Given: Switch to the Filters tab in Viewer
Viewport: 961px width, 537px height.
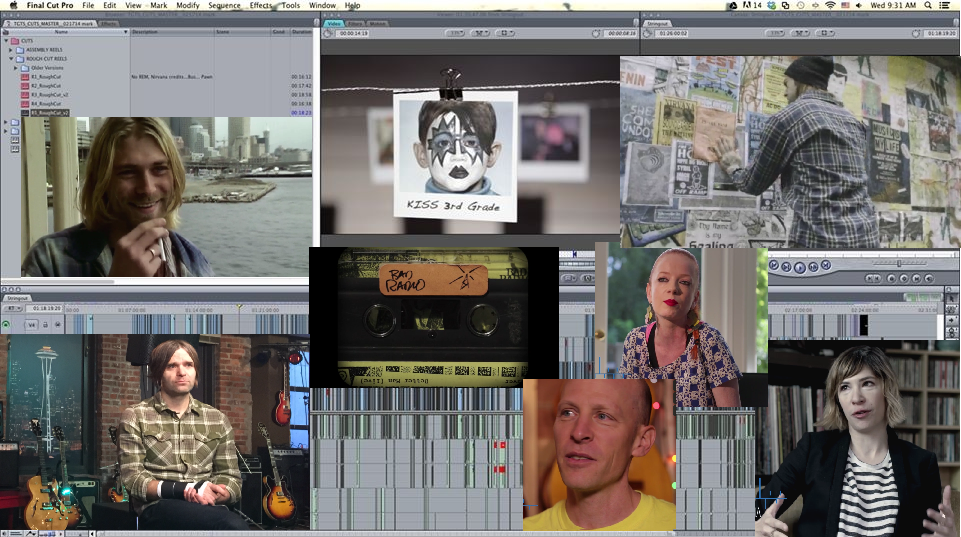Looking at the screenshot, I should (x=355, y=23).
